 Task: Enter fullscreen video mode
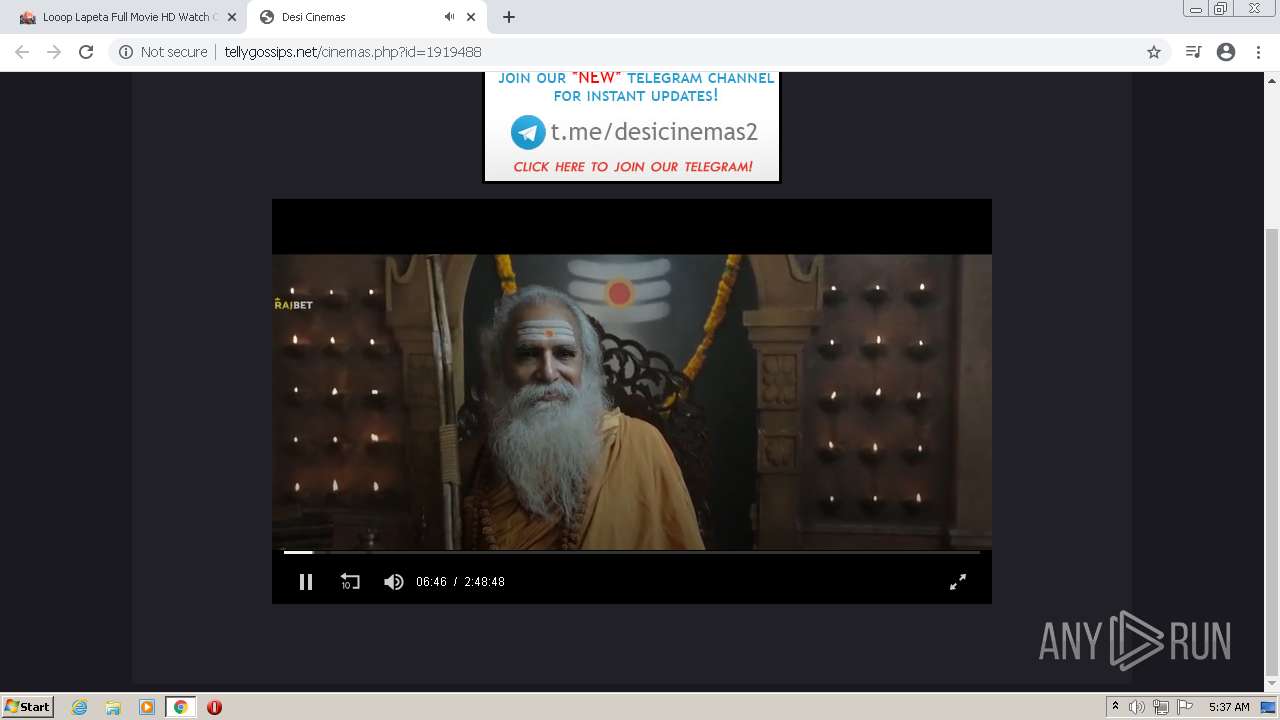point(958,582)
